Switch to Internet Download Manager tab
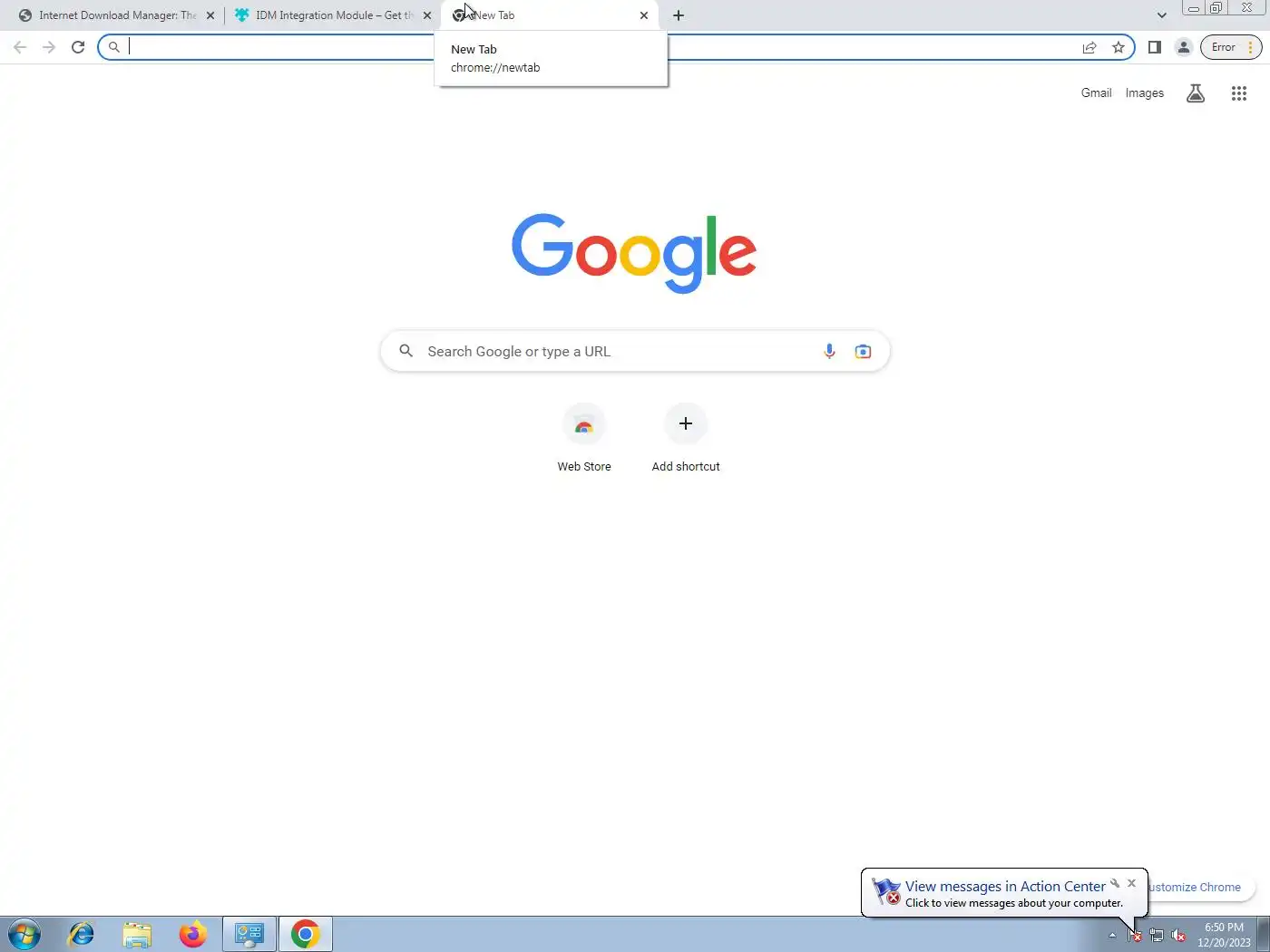Screen dimensions: 1270x952 [116, 15]
